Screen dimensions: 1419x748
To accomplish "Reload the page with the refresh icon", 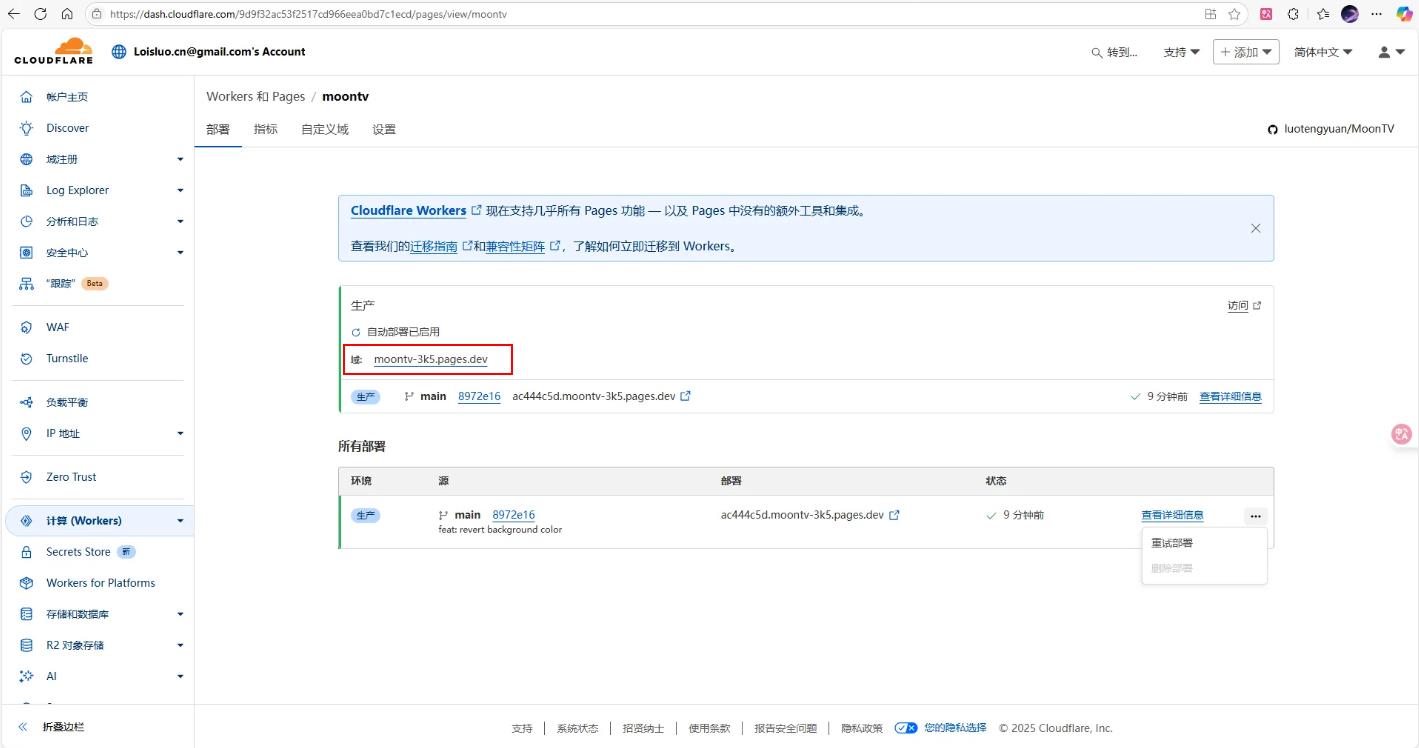I will 40,14.
